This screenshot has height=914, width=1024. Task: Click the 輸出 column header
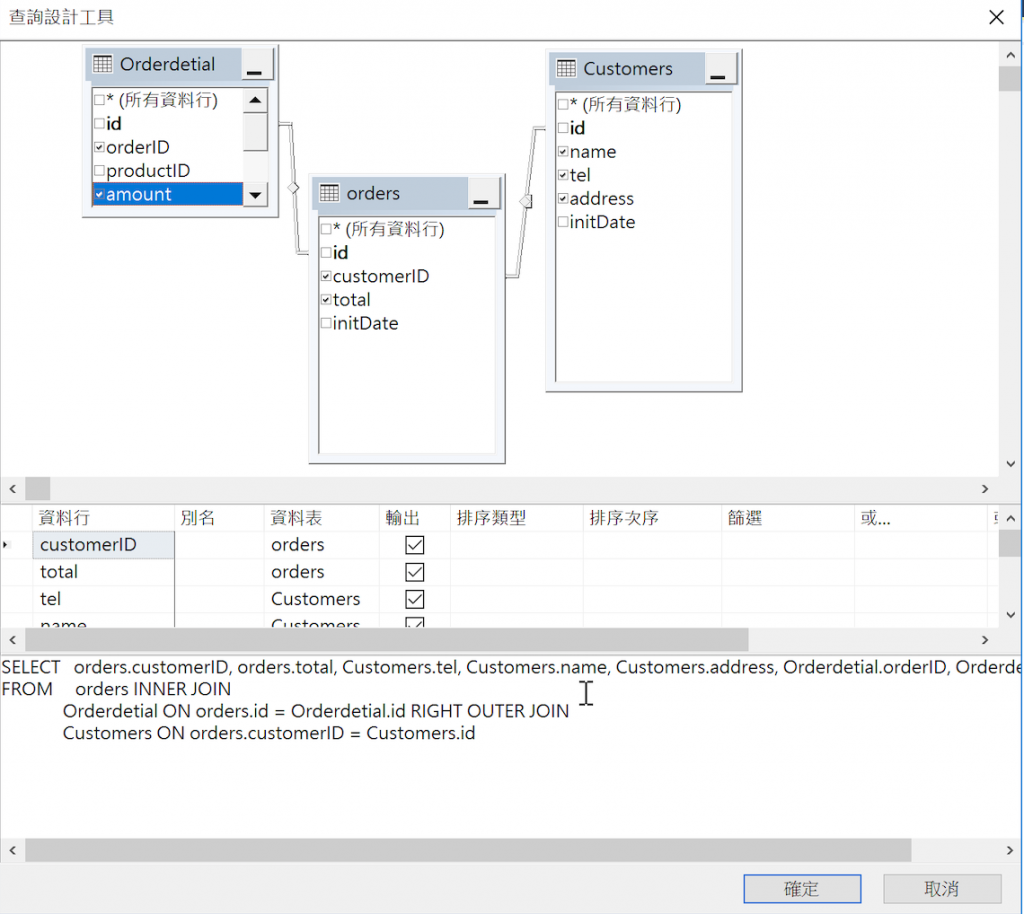click(415, 518)
